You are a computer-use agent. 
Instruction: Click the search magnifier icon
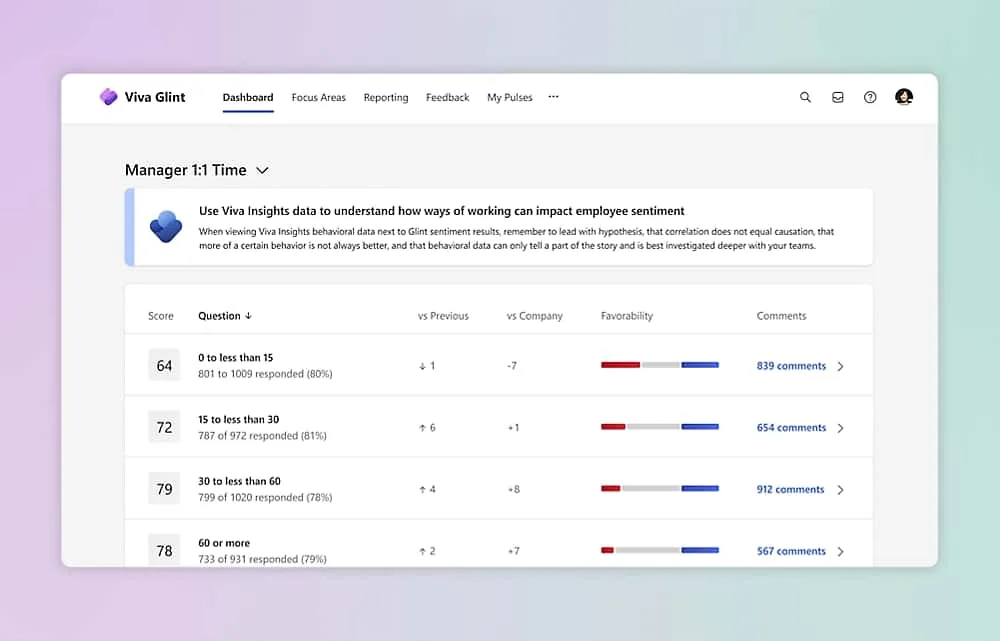pyautogui.click(x=805, y=97)
